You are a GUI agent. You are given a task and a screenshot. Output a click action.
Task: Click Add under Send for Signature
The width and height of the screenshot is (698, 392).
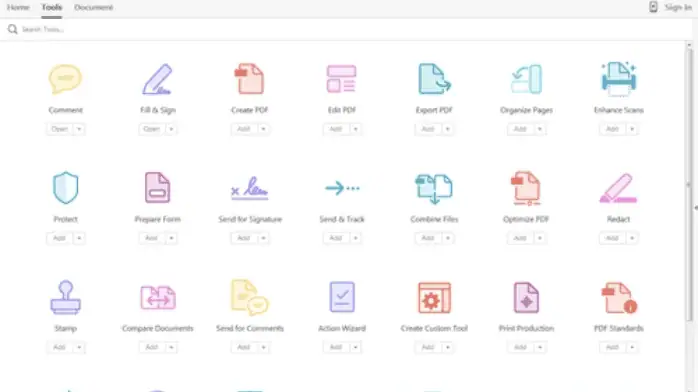tap(244, 238)
